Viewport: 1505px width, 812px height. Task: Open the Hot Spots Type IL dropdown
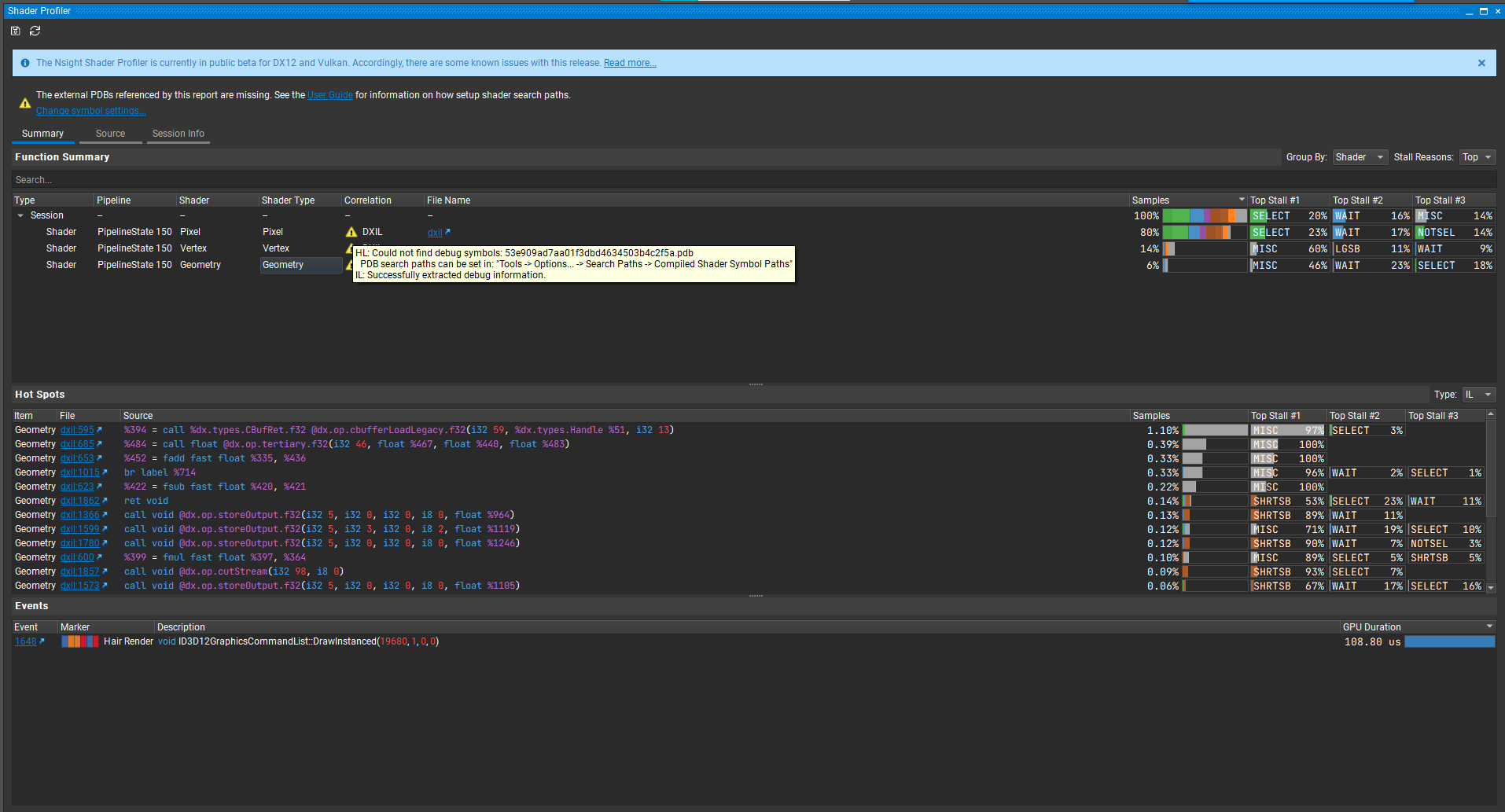(1478, 395)
